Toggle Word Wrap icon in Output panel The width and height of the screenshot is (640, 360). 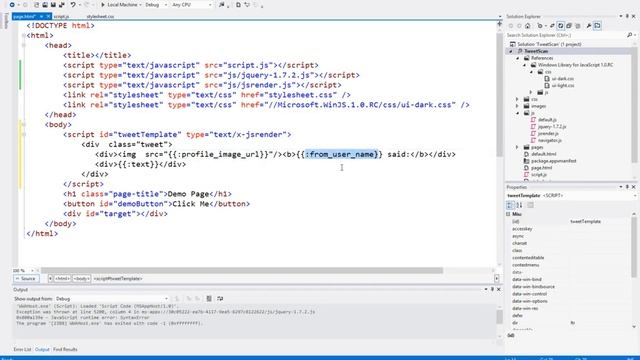coord(220,299)
